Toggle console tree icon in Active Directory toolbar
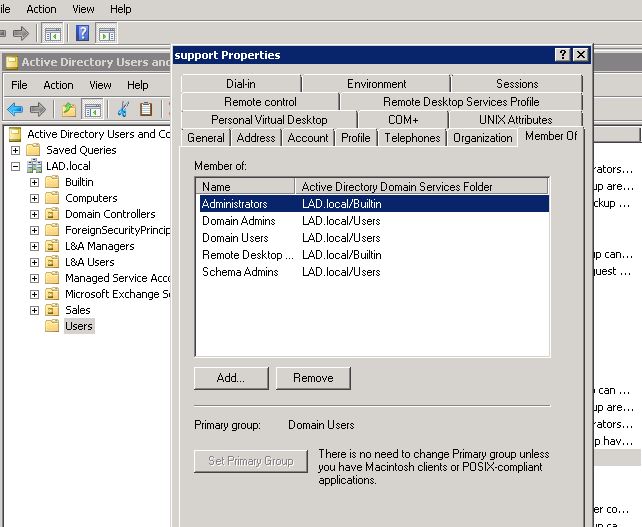This screenshot has width=642, height=527. (93, 109)
